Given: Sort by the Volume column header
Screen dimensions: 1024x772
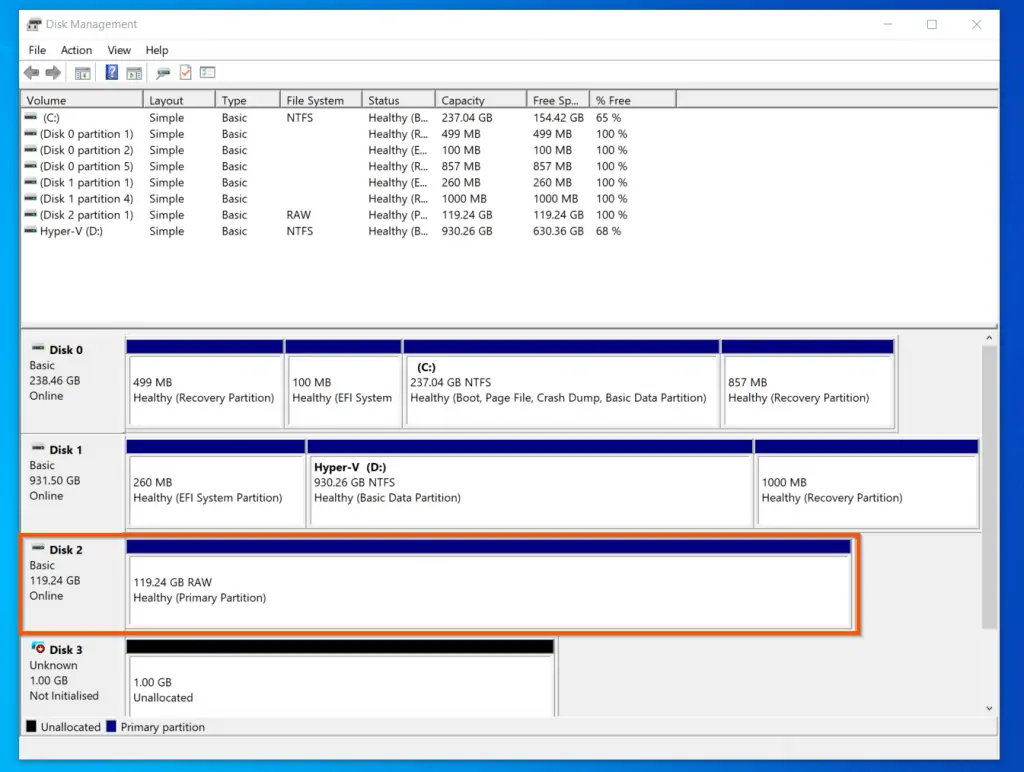Looking at the screenshot, I should coord(82,100).
